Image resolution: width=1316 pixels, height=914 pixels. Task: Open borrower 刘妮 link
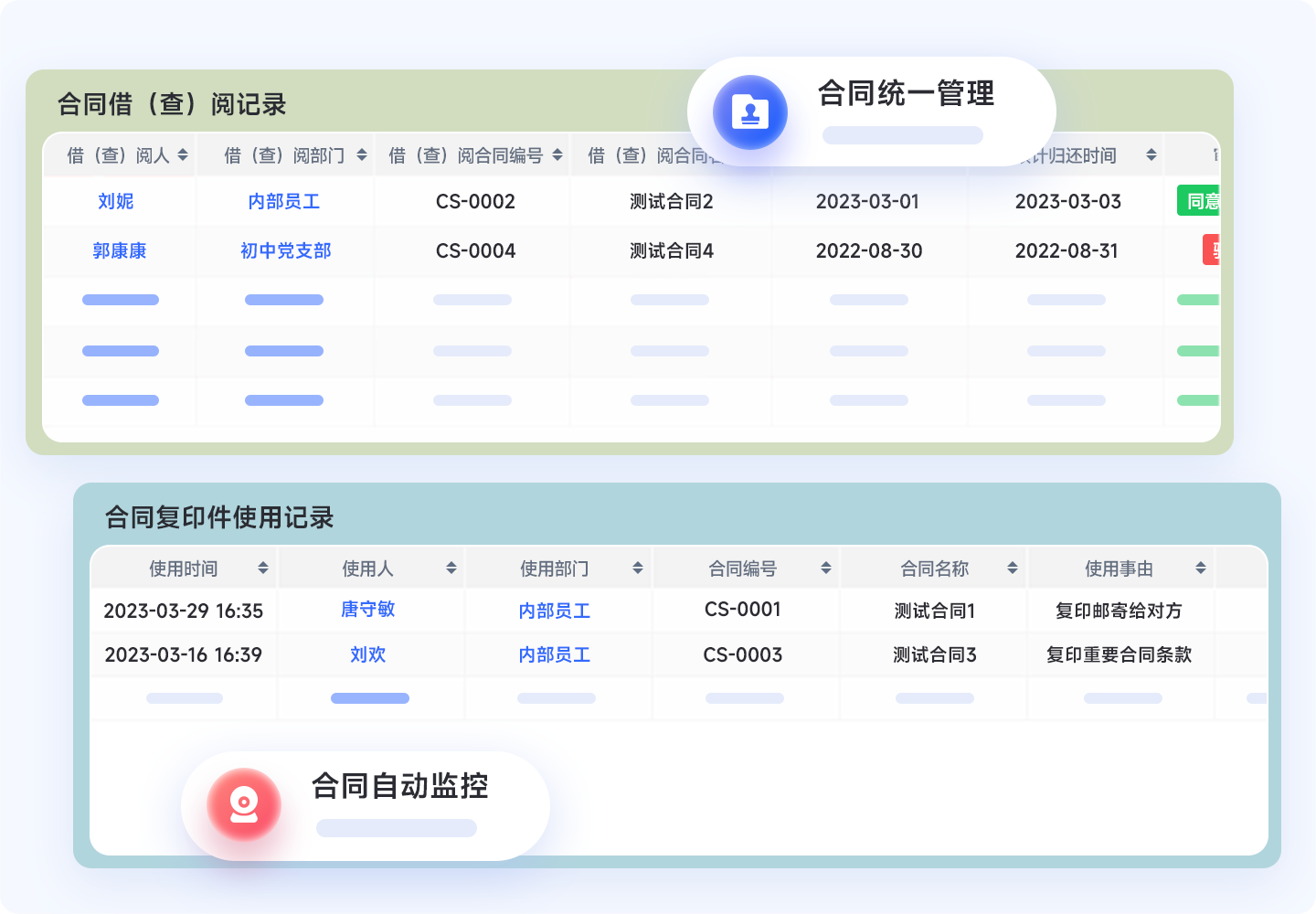click(116, 201)
